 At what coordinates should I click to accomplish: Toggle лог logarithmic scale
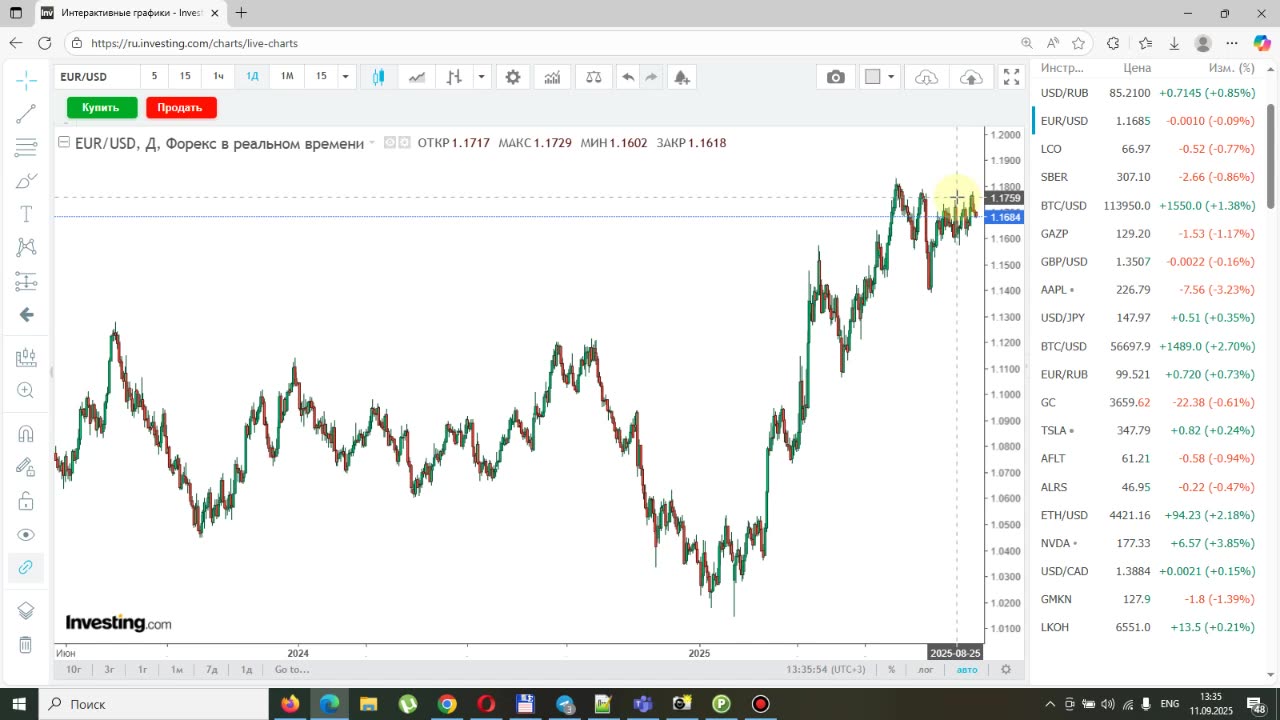click(x=926, y=670)
